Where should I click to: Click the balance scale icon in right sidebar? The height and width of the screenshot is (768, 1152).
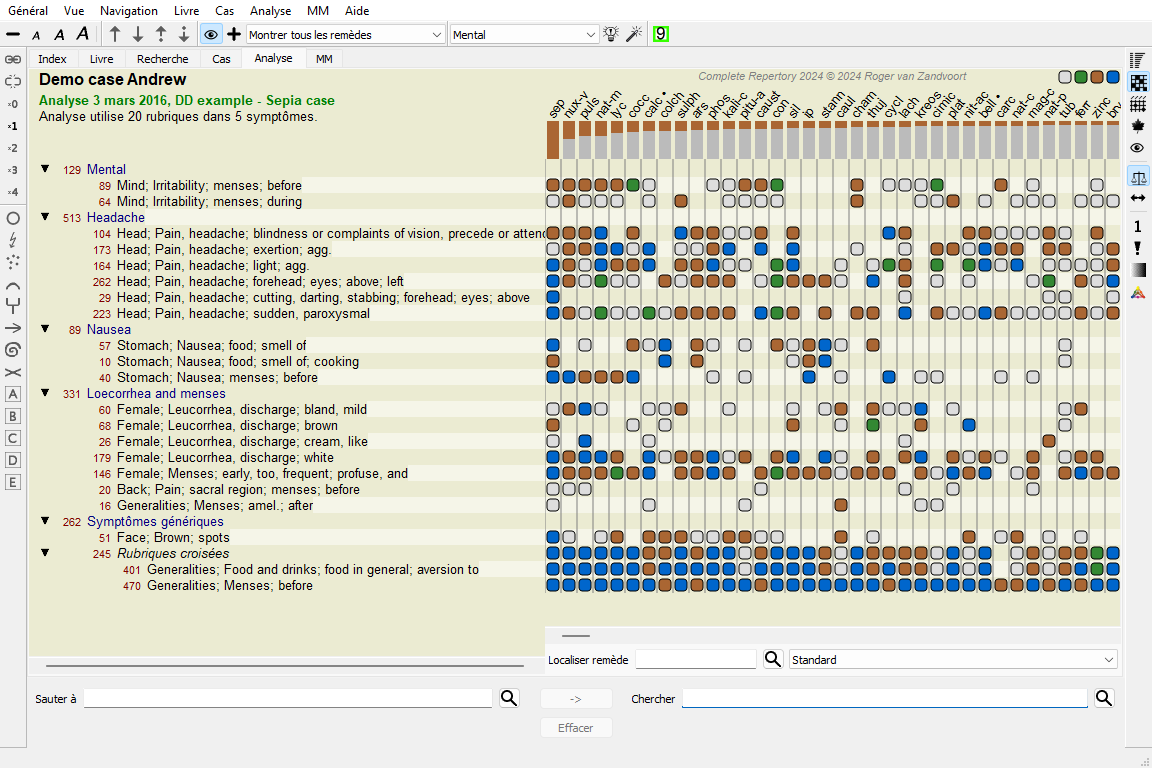tap(1137, 177)
